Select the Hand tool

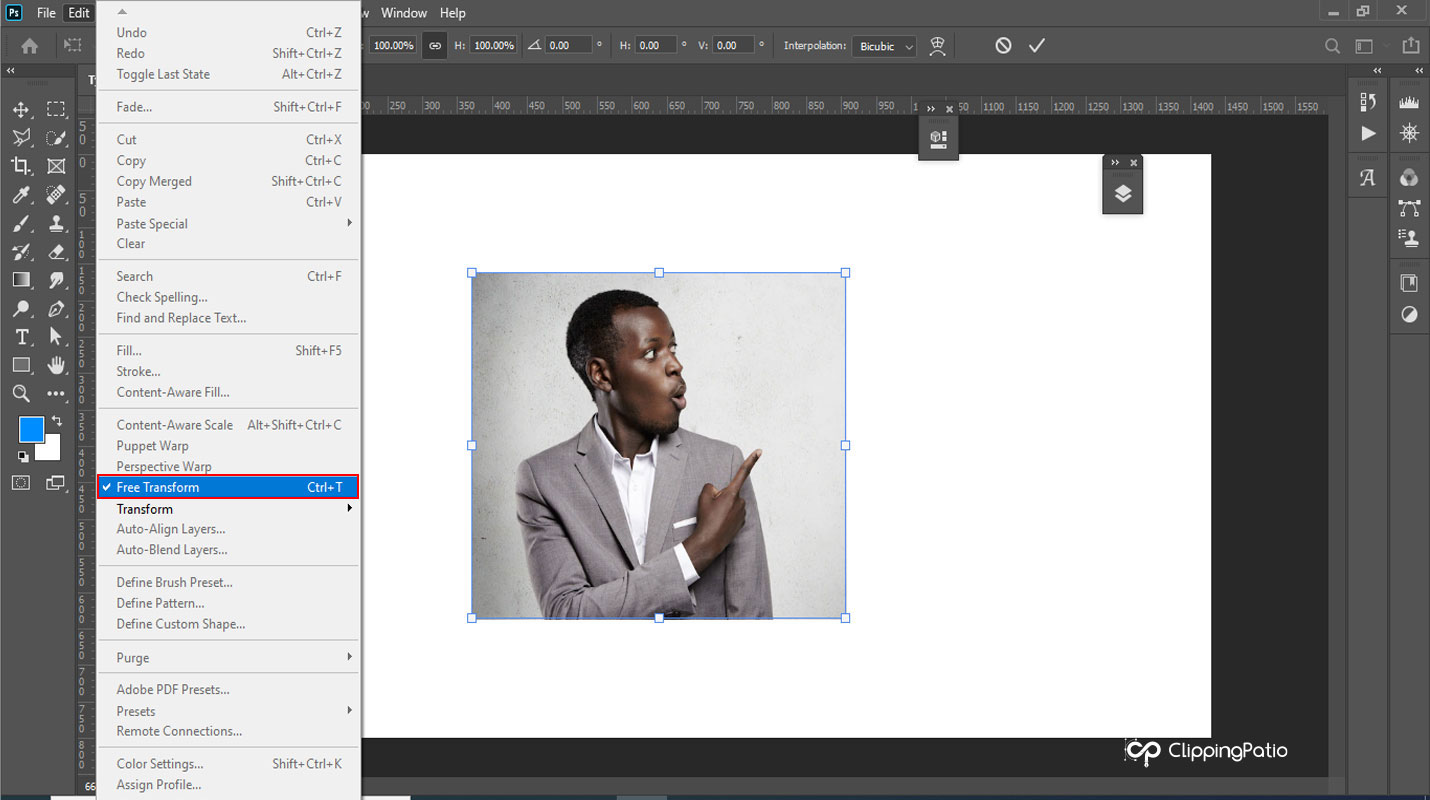pyautogui.click(x=57, y=365)
